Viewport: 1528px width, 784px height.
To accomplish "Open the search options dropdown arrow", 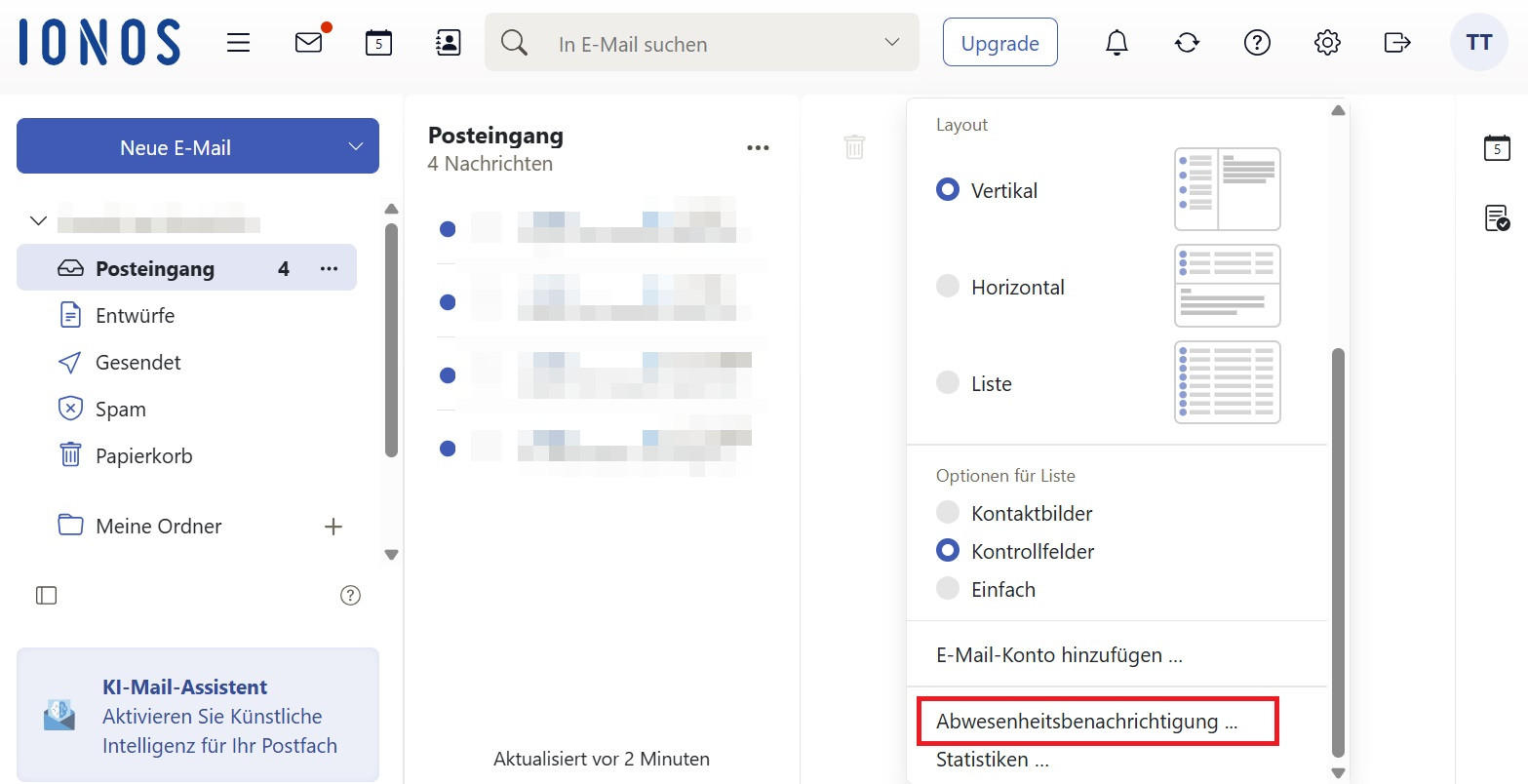I will coord(891,43).
